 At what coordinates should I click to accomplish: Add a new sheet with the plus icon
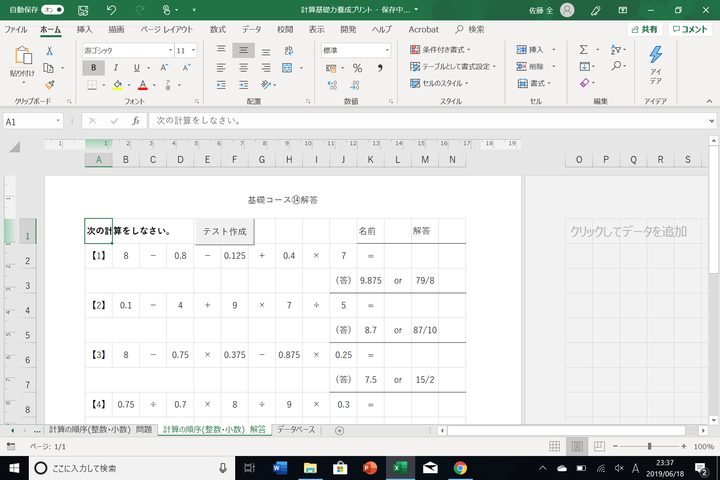pos(339,430)
